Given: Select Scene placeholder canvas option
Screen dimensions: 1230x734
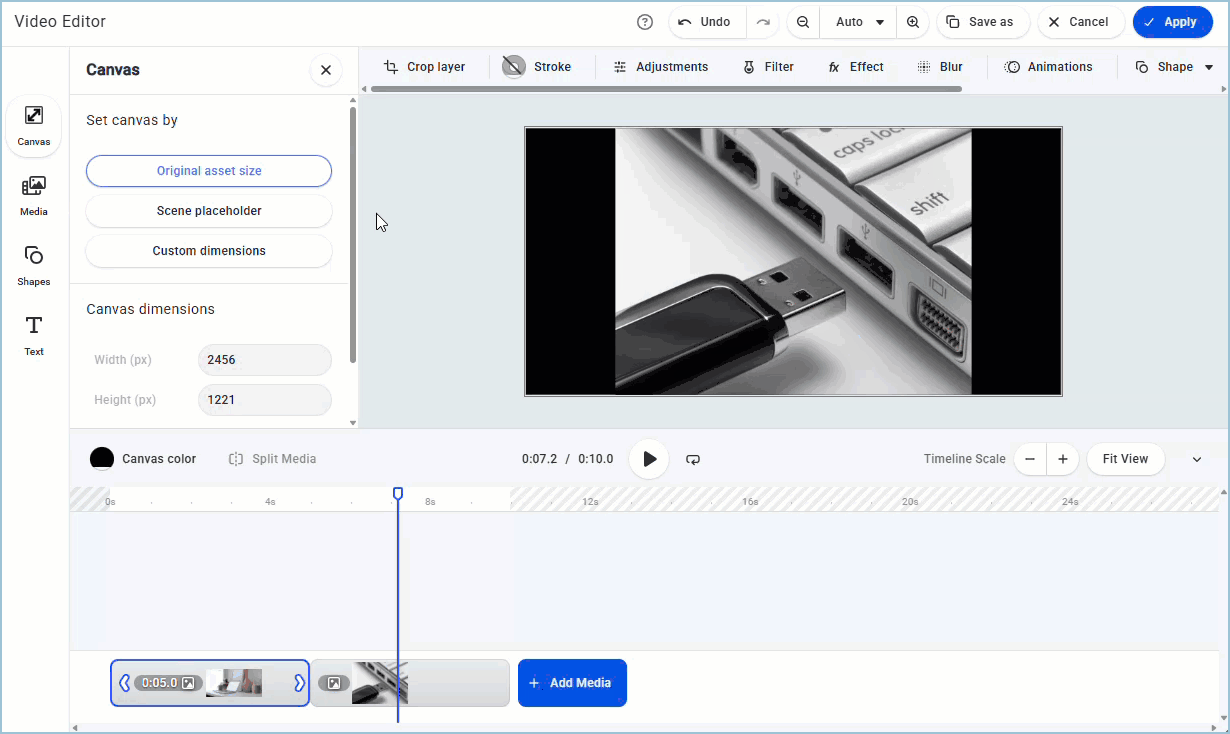Looking at the screenshot, I should coord(209,211).
